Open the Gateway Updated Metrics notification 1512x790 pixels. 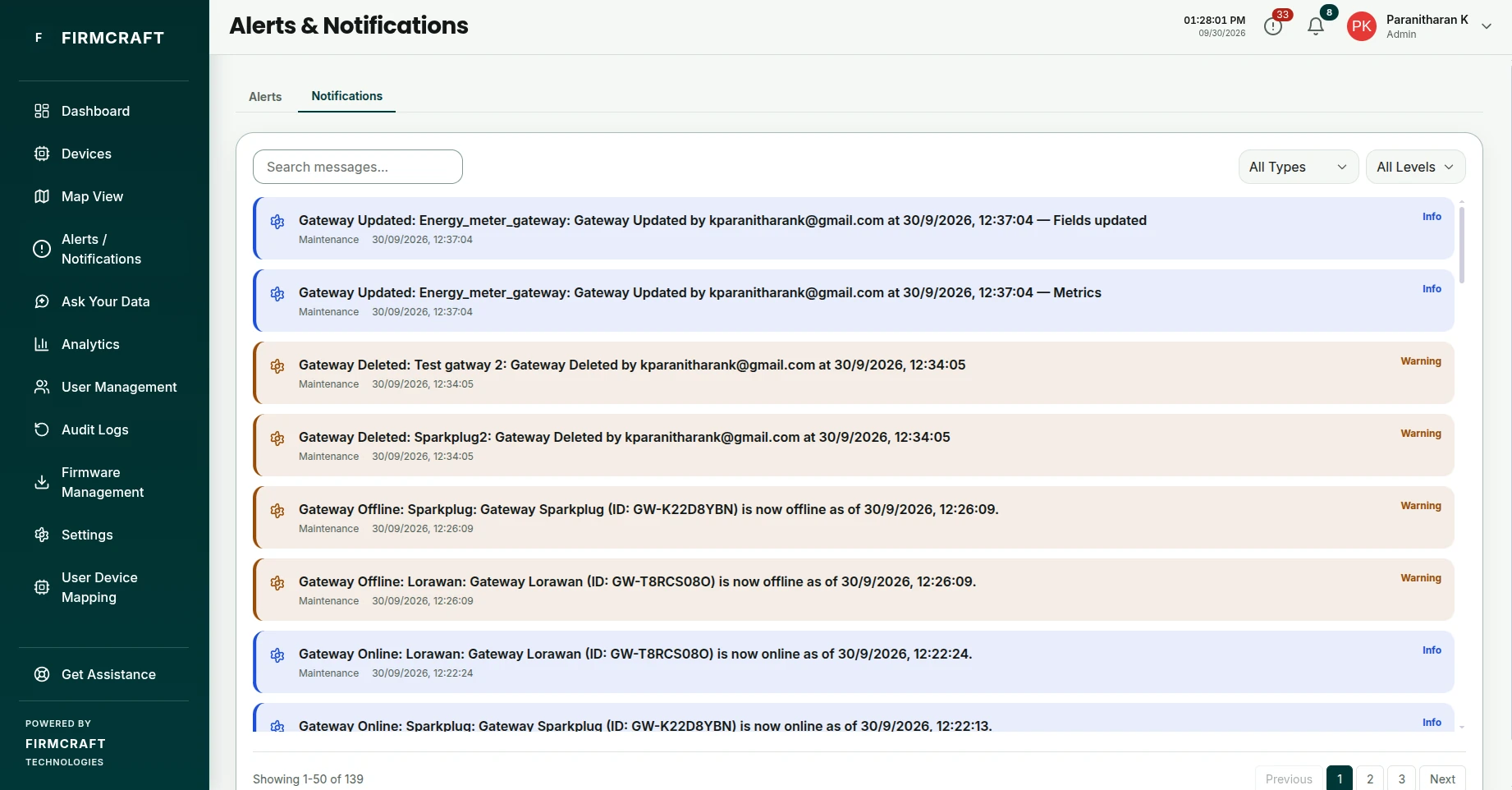tap(854, 301)
